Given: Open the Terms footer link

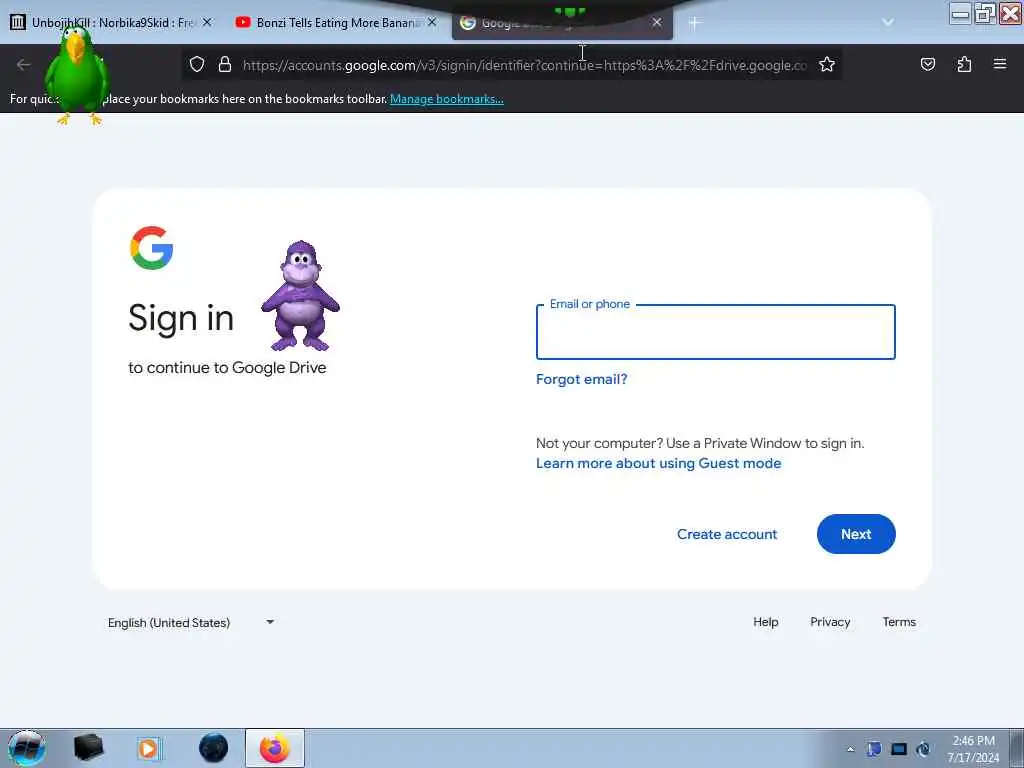Looking at the screenshot, I should 899,622.
